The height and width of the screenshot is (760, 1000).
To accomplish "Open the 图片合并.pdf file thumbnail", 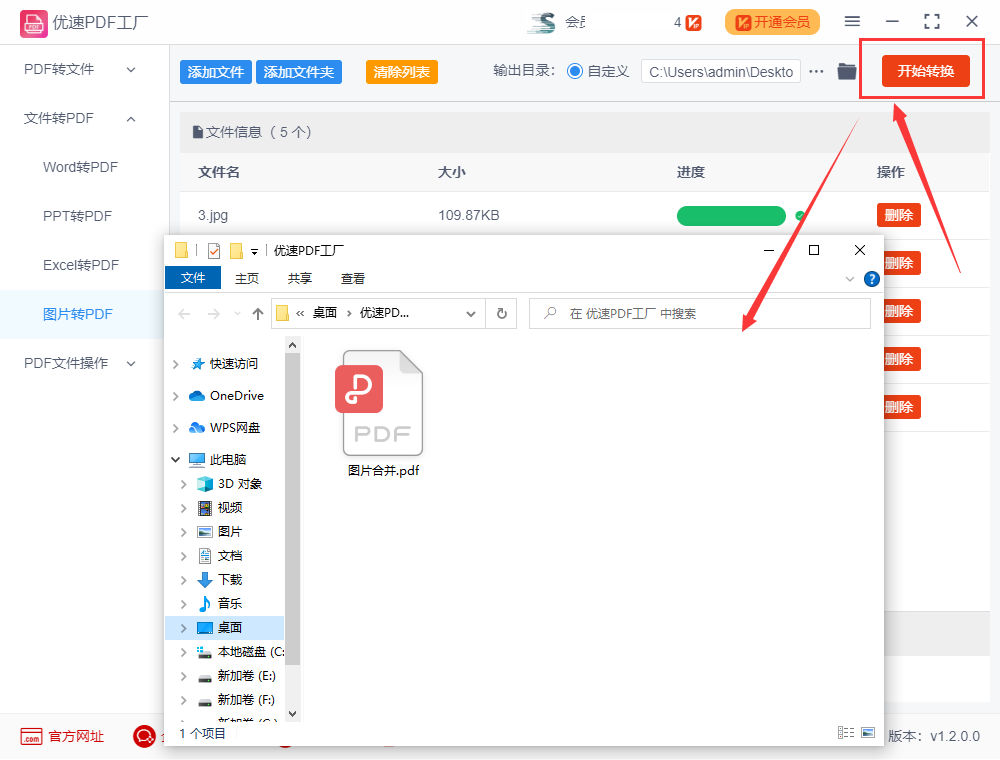I will click(381, 400).
